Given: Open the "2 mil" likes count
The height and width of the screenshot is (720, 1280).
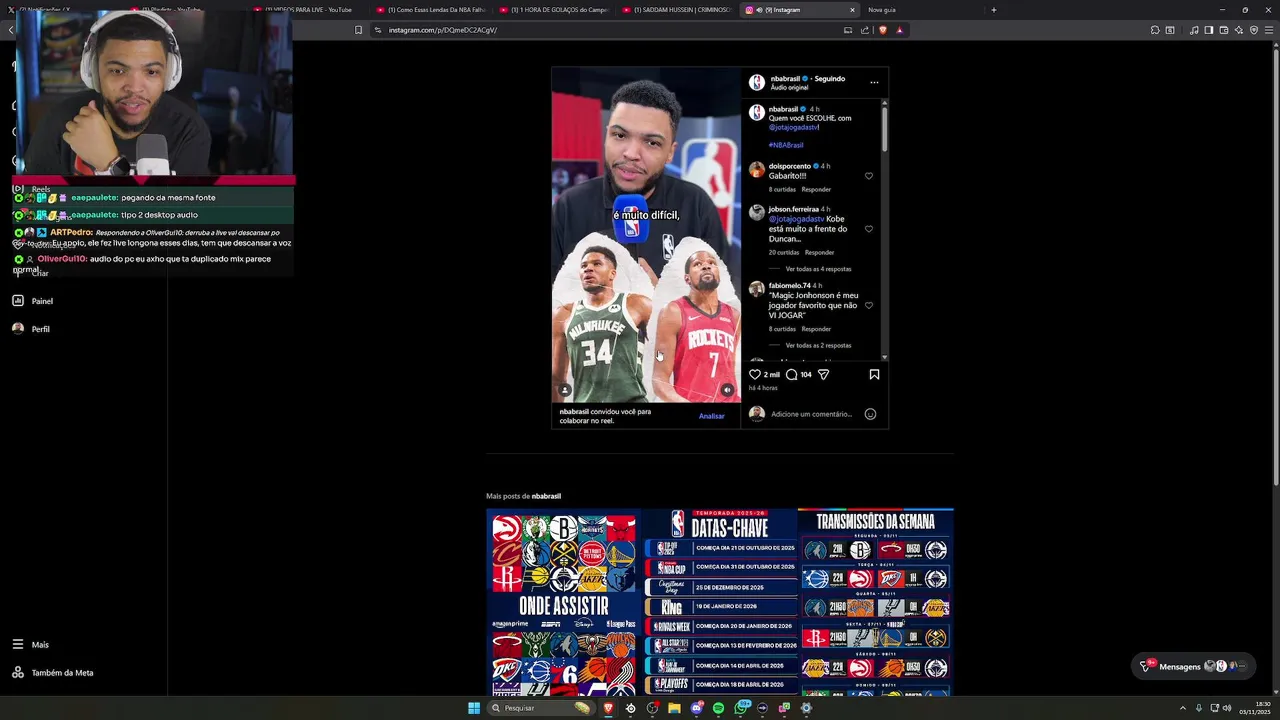Looking at the screenshot, I should pyautogui.click(x=772, y=374).
